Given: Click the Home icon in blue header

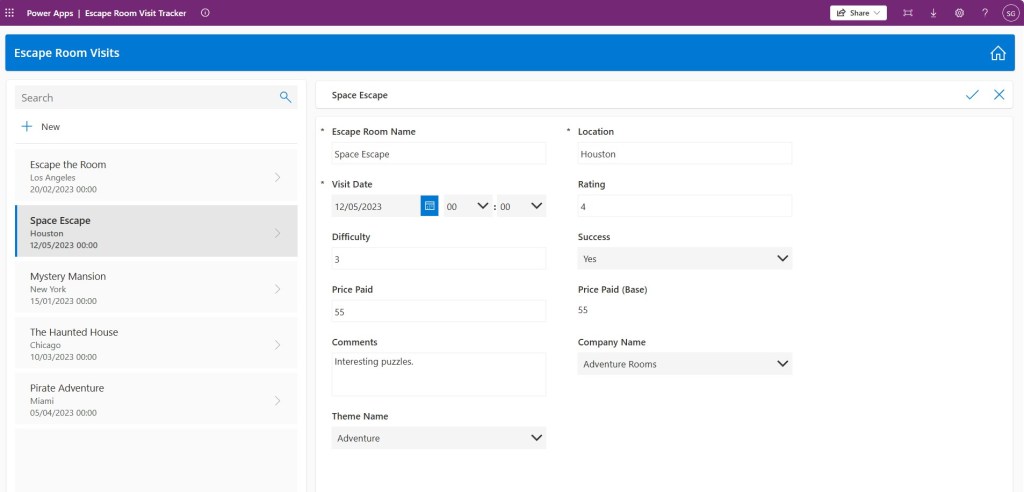Looking at the screenshot, I should tap(997, 53).
